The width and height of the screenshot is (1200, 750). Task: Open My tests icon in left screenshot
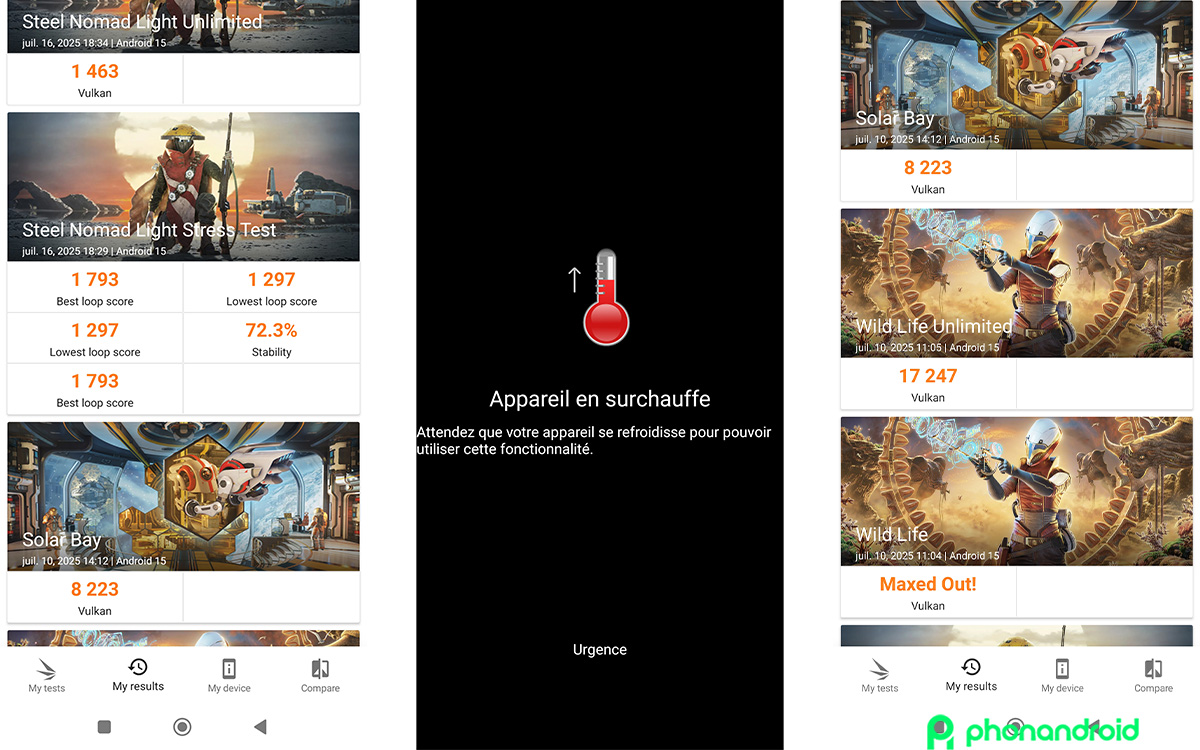pyautogui.click(x=47, y=669)
